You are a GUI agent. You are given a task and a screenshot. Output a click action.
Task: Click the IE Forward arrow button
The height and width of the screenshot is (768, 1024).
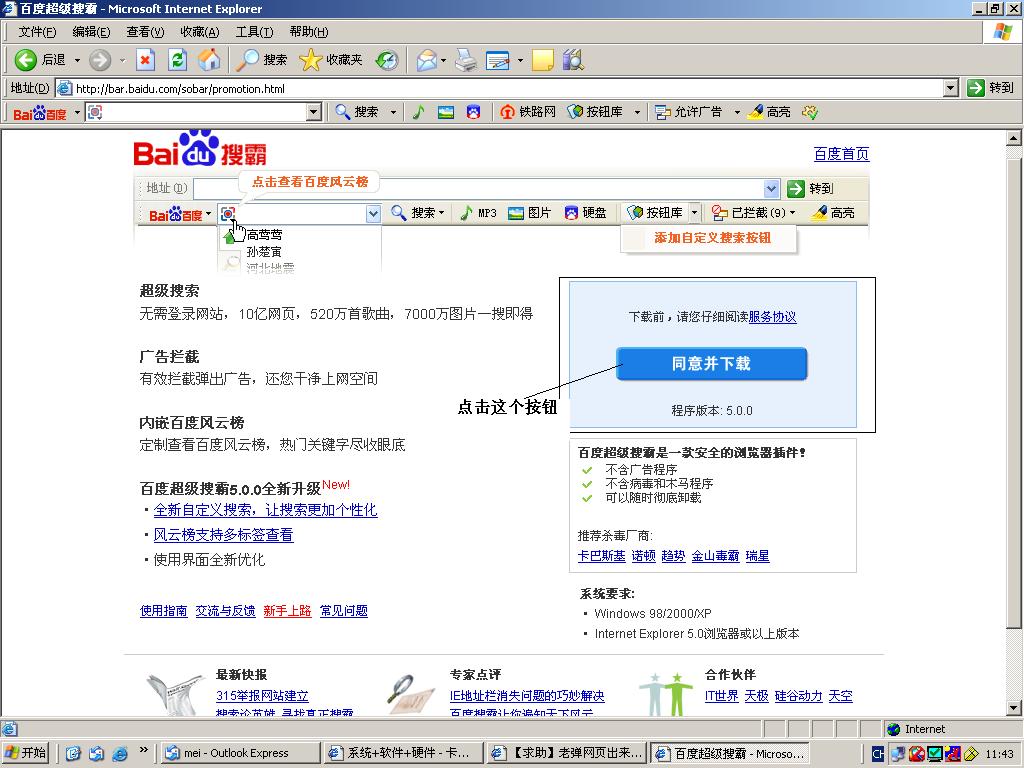coord(100,60)
